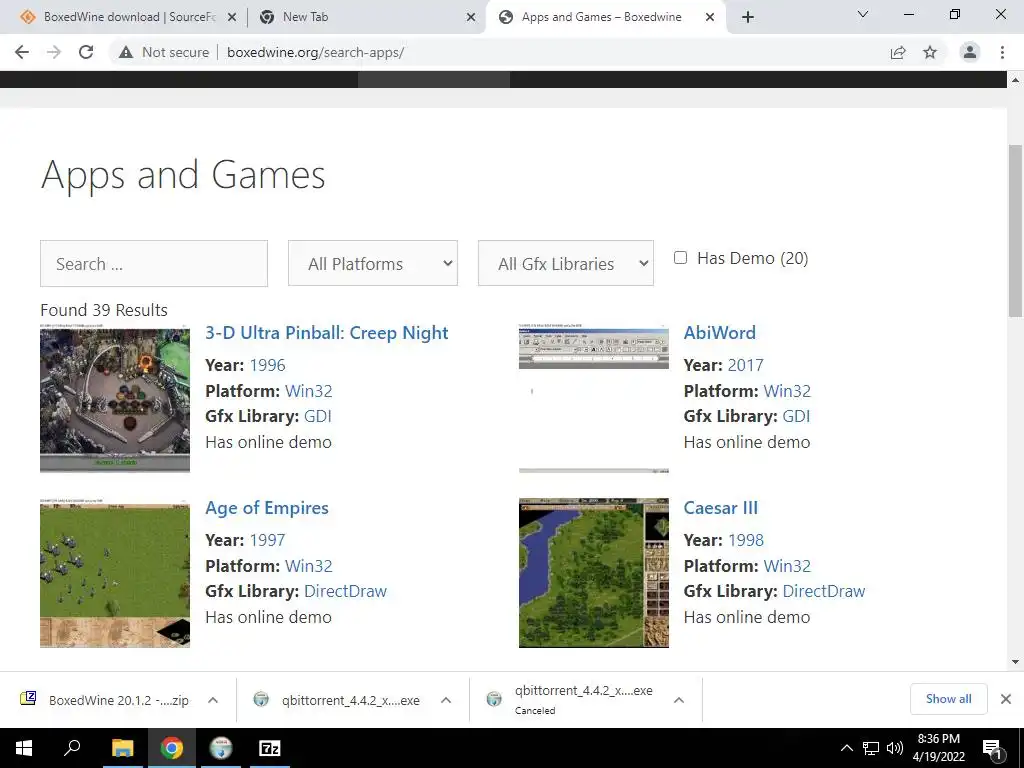The image size is (1024, 768).
Task: Click the Caesar III thumbnail
Action: click(594, 573)
